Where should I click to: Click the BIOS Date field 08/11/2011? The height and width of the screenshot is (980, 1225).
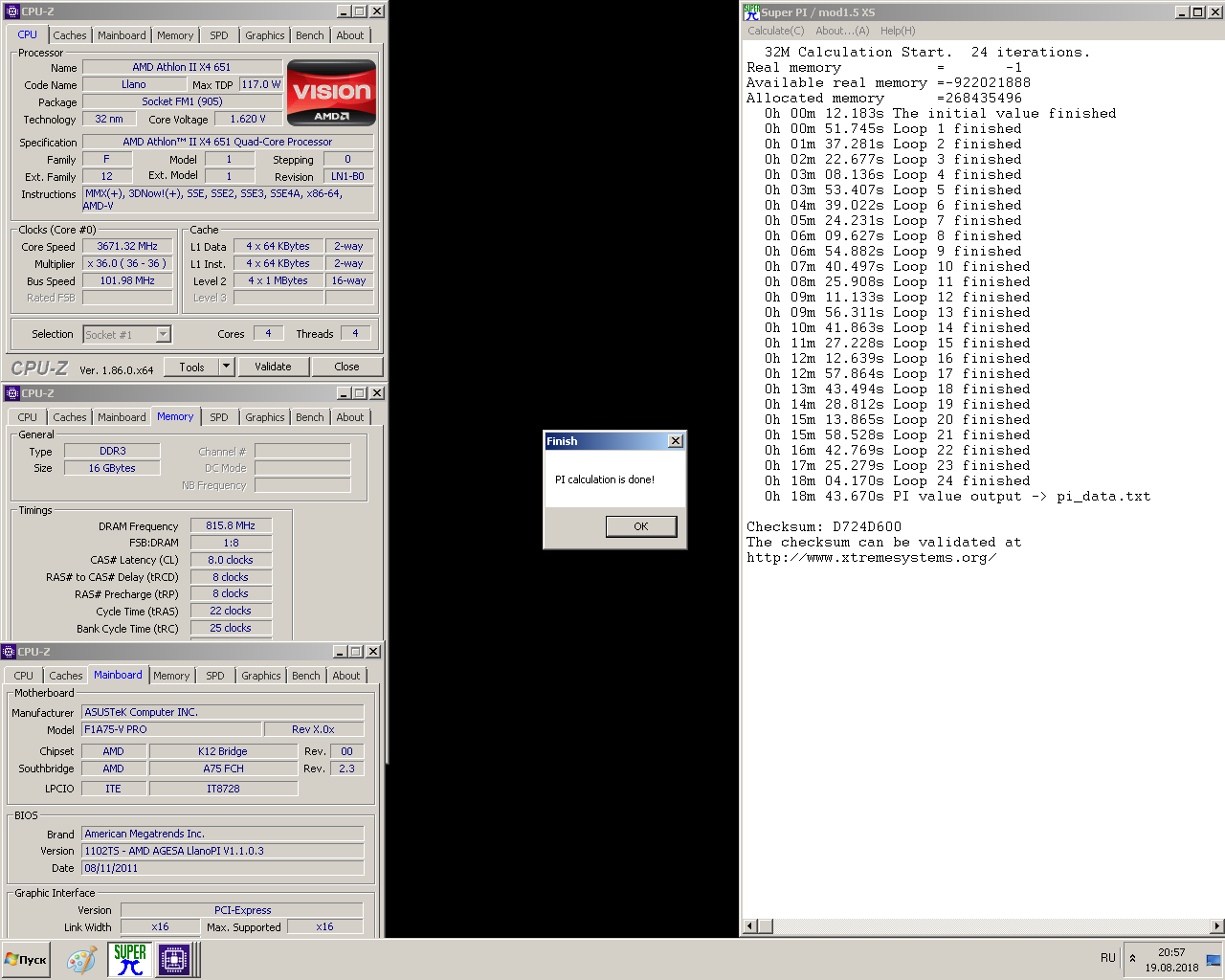[x=222, y=868]
